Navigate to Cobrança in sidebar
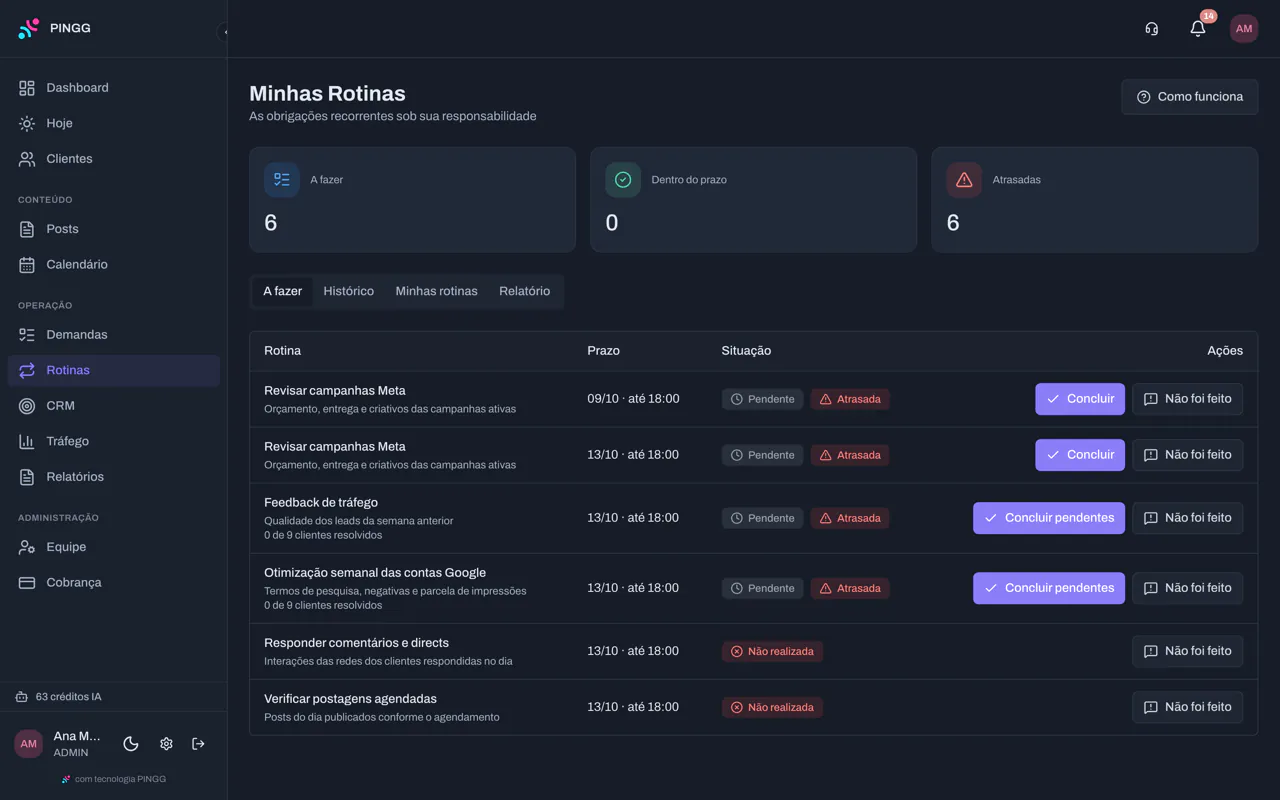The width and height of the screenshot is (1280, 800). click(x=113, y=583)
